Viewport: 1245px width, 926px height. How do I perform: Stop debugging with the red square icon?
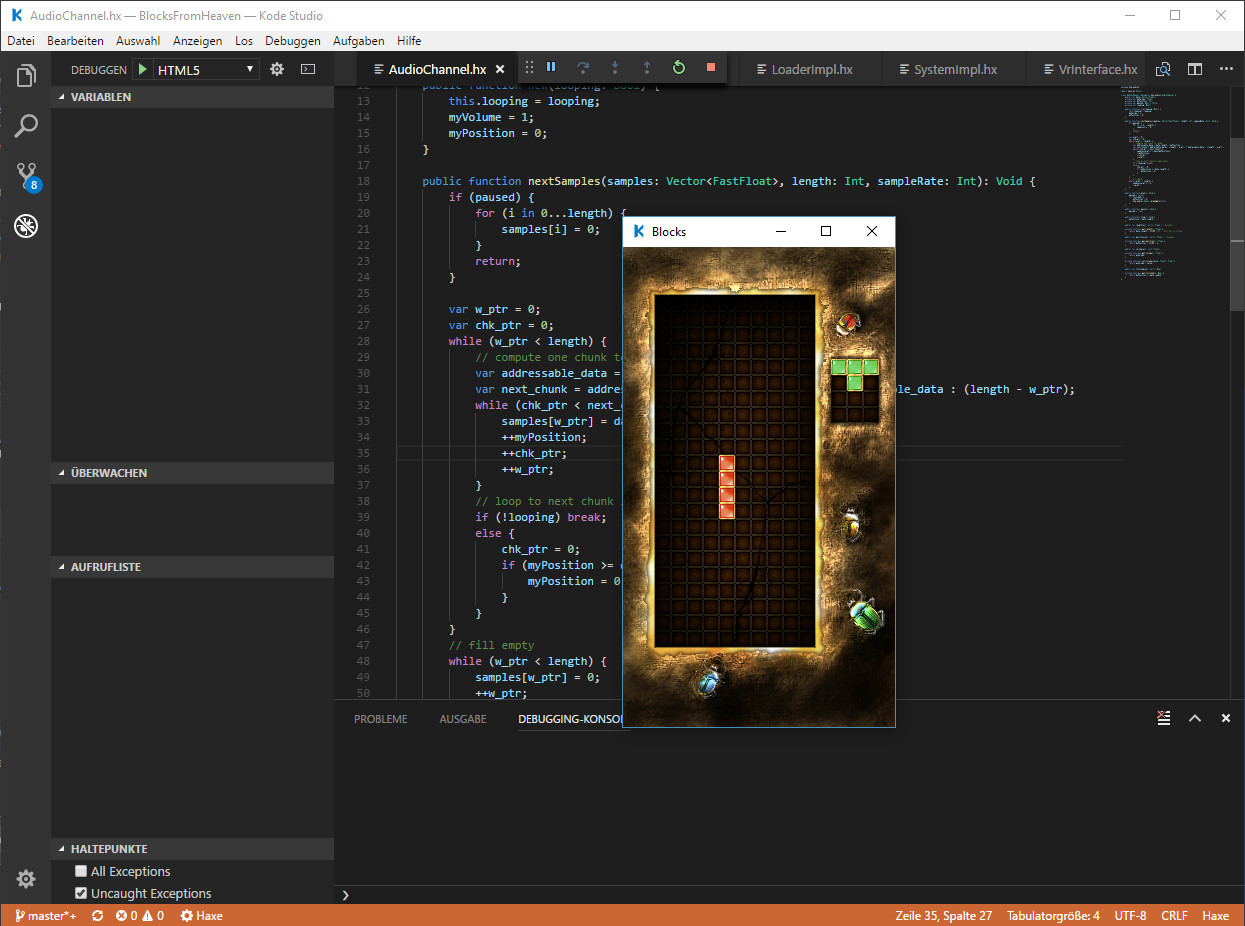[x=711, y=67]
